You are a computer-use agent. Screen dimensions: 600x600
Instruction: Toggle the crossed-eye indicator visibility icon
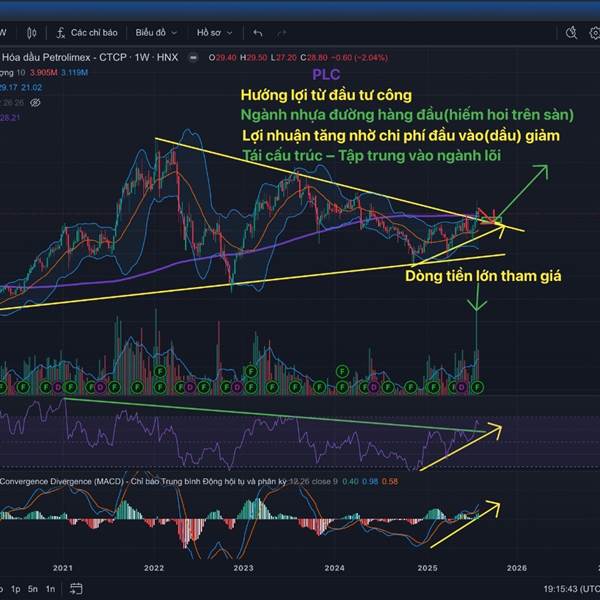(x=35, y=103)
